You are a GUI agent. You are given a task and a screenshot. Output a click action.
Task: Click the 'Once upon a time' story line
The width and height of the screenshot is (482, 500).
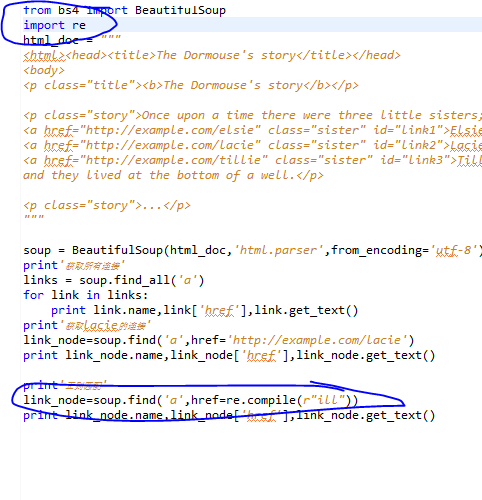[x=253, y=115]
